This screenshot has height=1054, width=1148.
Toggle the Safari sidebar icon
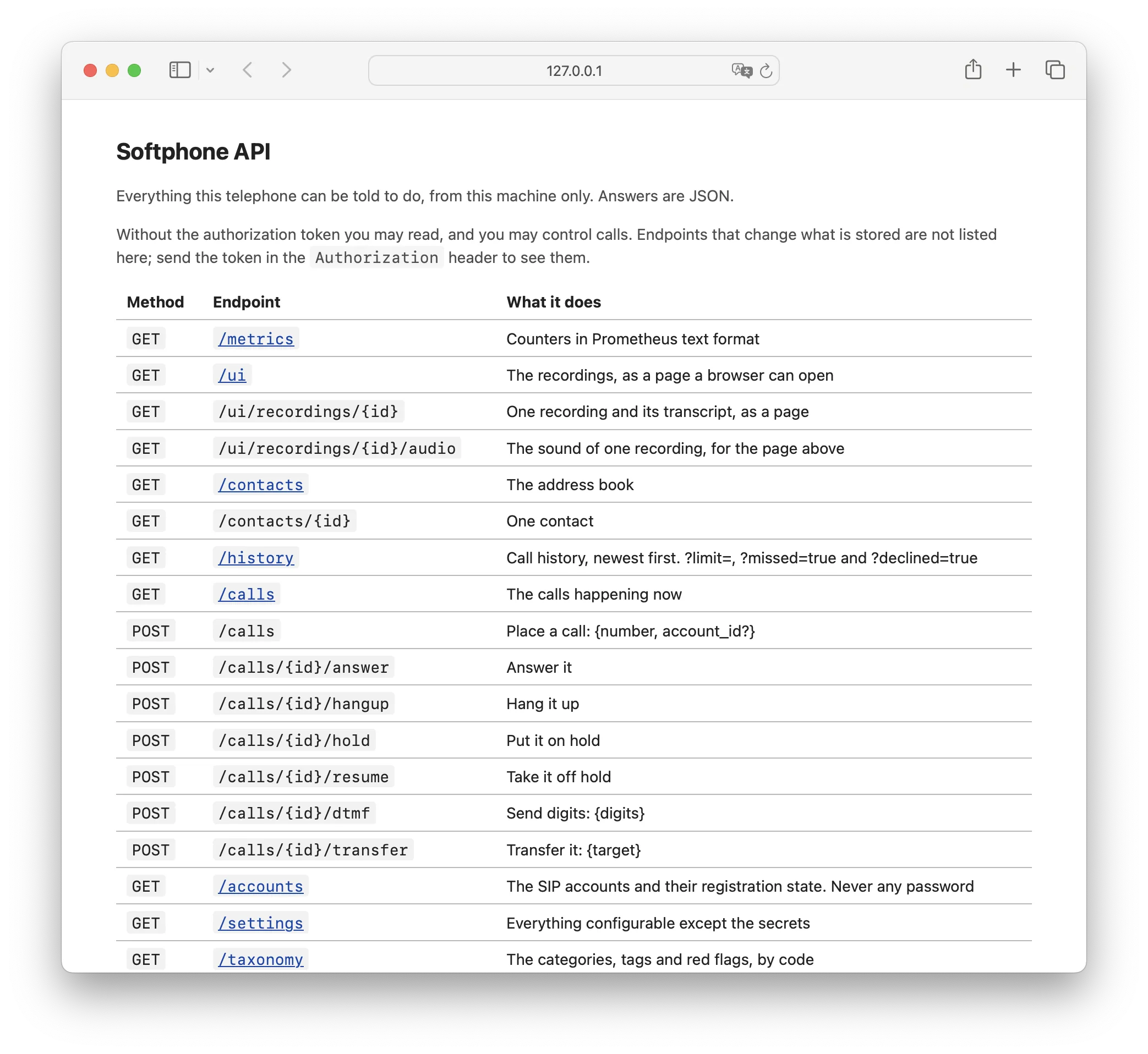click(x=180, y=70)
